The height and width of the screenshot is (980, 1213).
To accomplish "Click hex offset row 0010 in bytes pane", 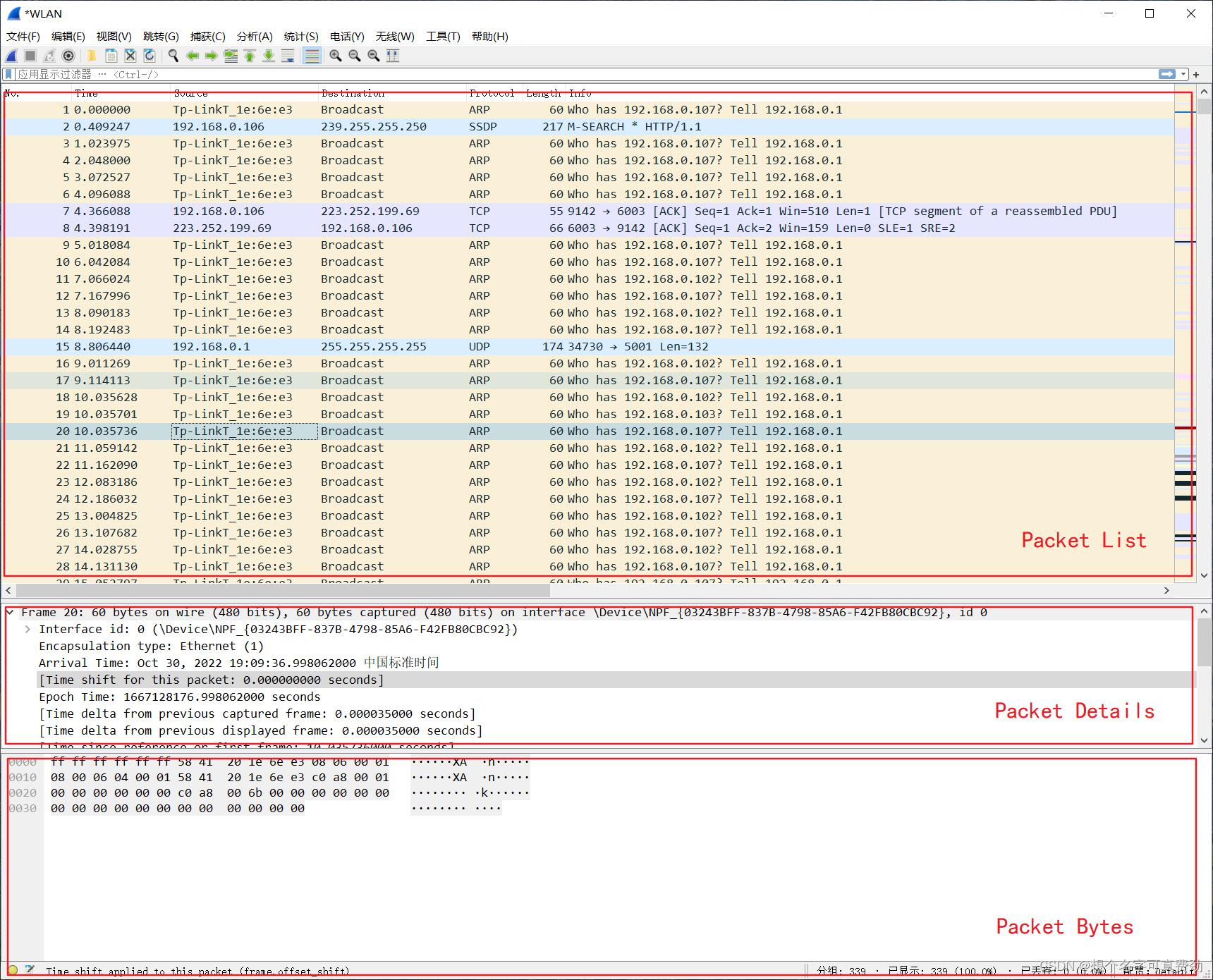I will click(23, 778).
